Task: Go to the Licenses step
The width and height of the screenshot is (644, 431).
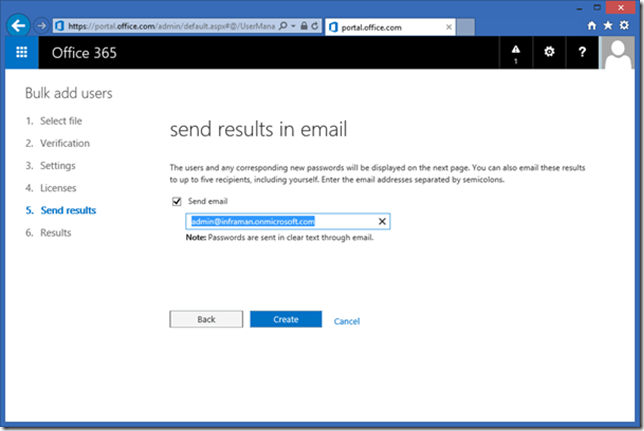Action: point(57,188)
